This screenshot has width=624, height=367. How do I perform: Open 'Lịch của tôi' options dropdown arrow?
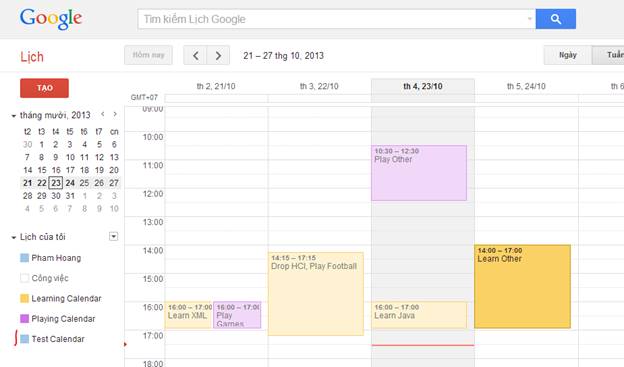[x=113, y=237]
